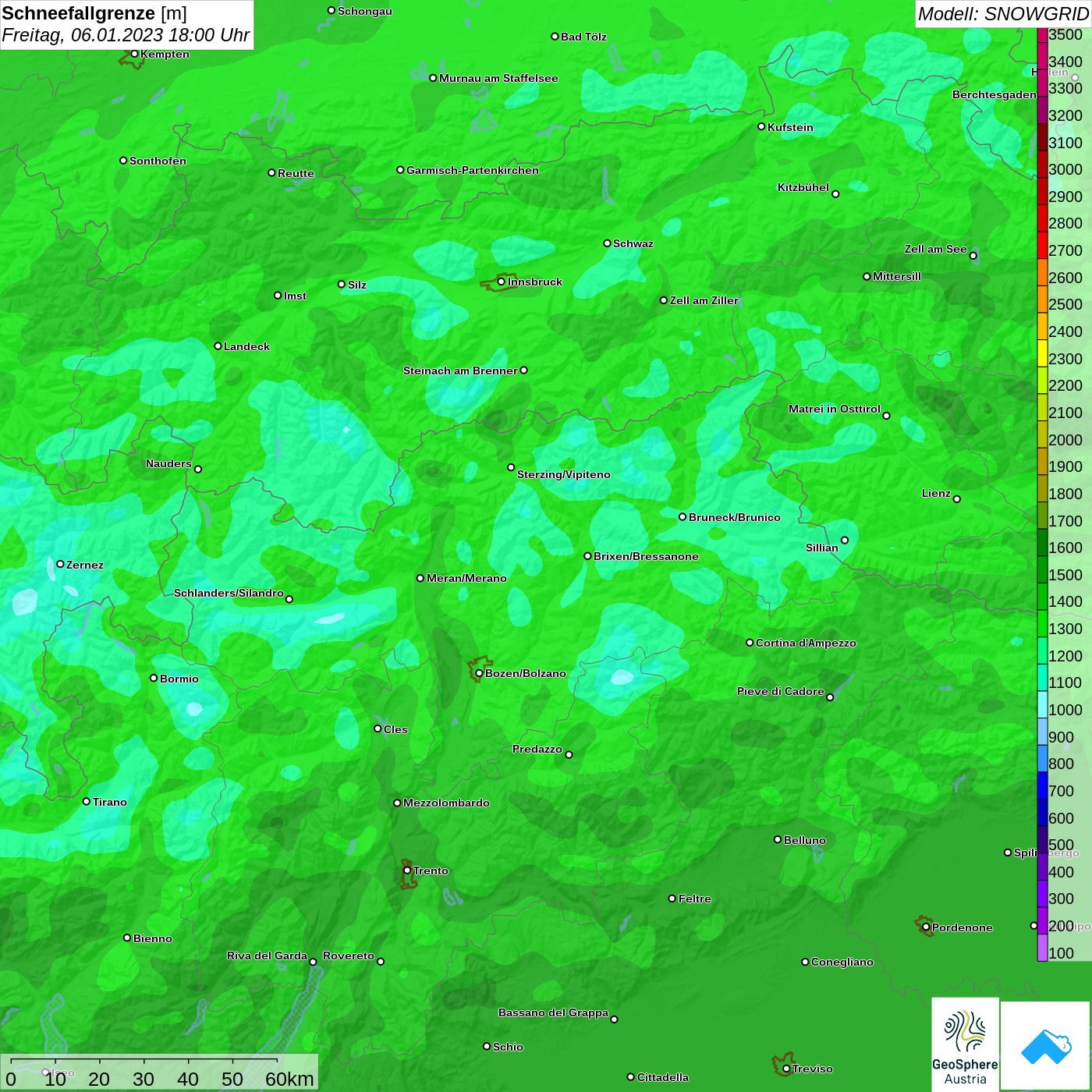Viewport: 1092px width, 1092px height.
Task: Click the Schneefallgrenze [m] title
Action: [94, 13]
